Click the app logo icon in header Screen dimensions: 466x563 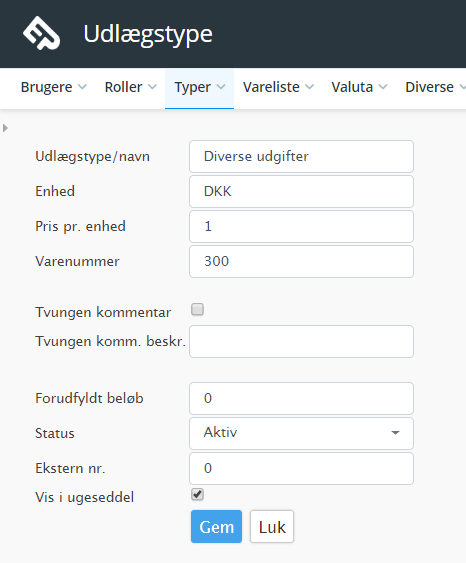point(41,33)
